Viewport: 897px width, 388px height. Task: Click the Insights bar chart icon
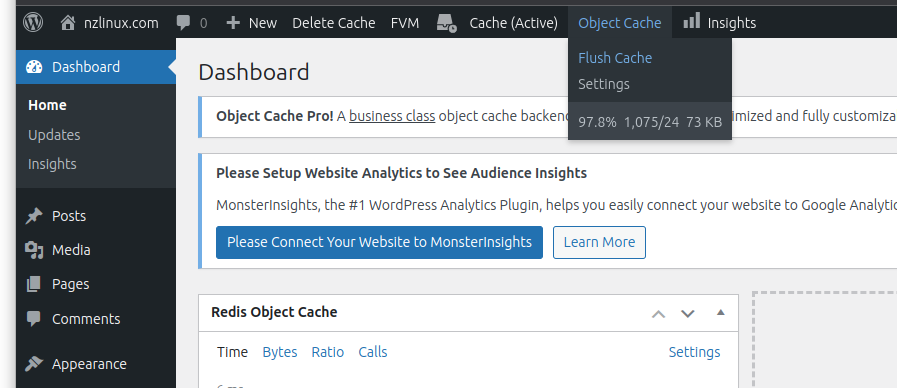692,21
